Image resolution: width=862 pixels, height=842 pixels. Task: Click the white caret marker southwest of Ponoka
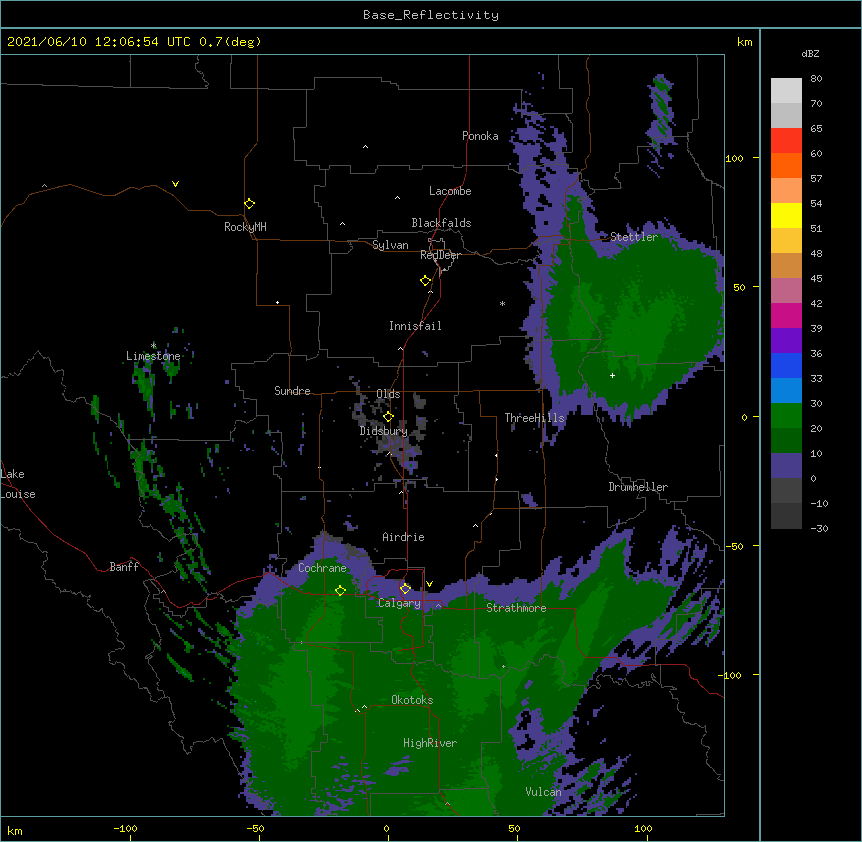tap(366, 147)
